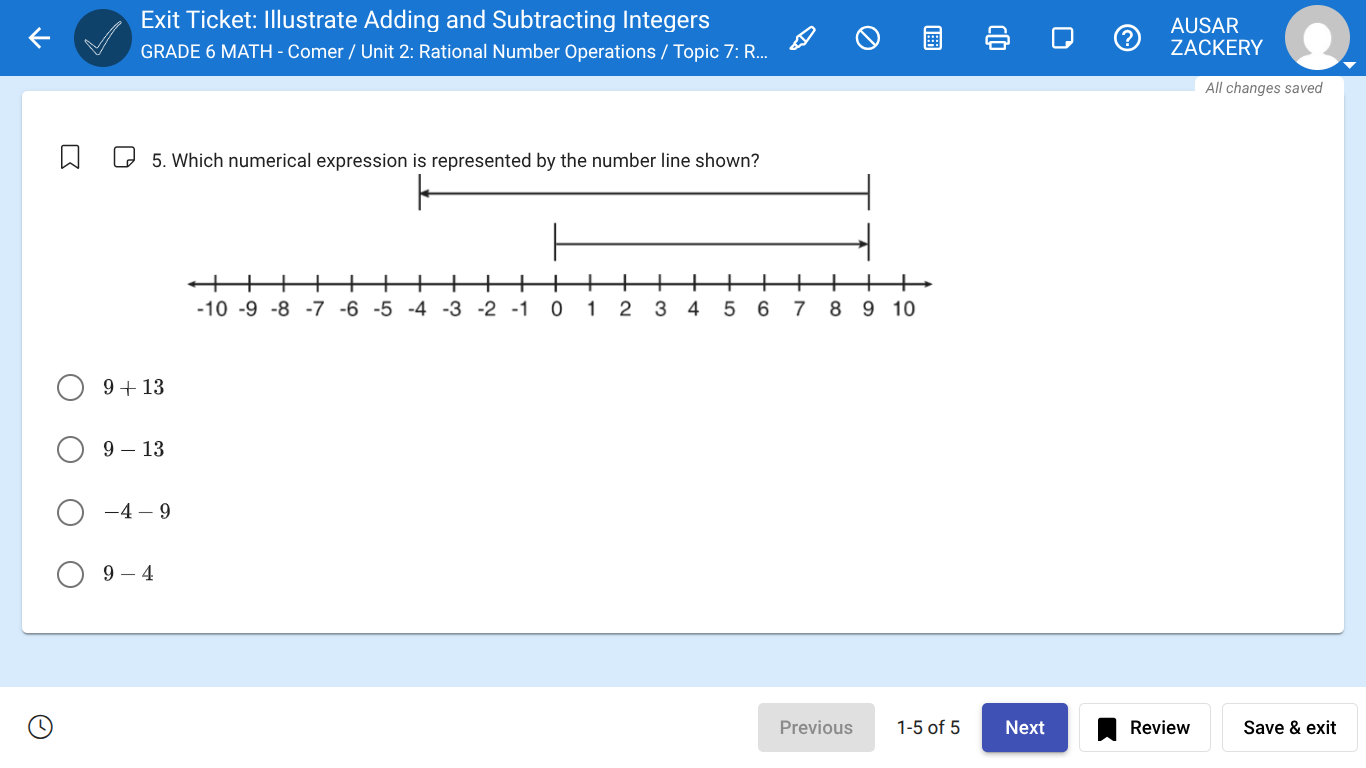Open the notes tool in the toolbar
The width and height of the screenshot is (1366, 768).
pos(1062,37)
